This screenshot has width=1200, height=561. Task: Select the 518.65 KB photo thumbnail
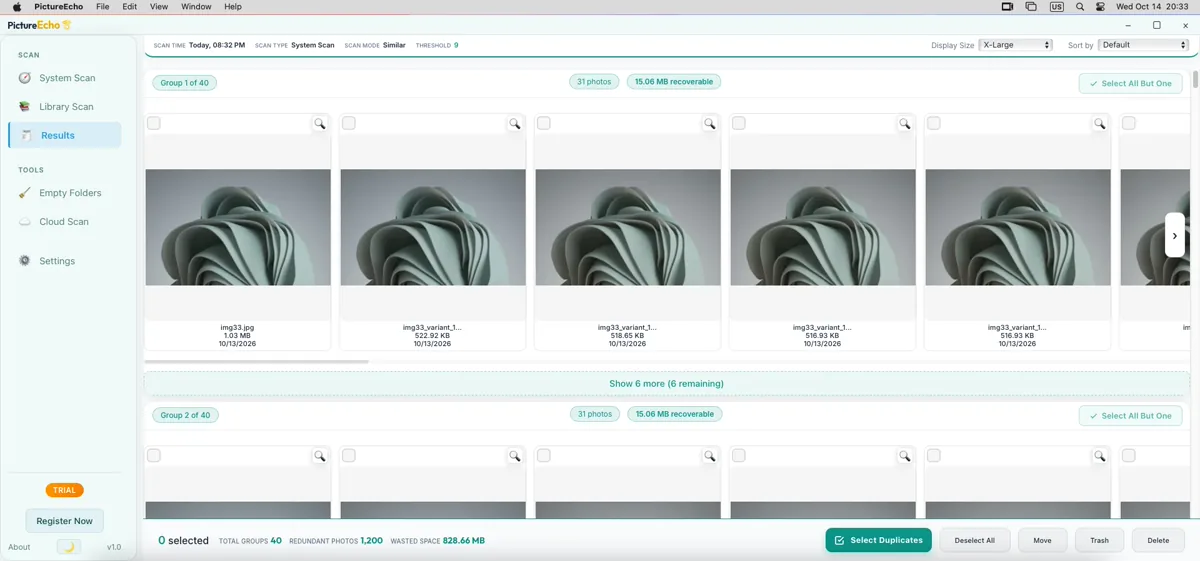pos(628,227)
